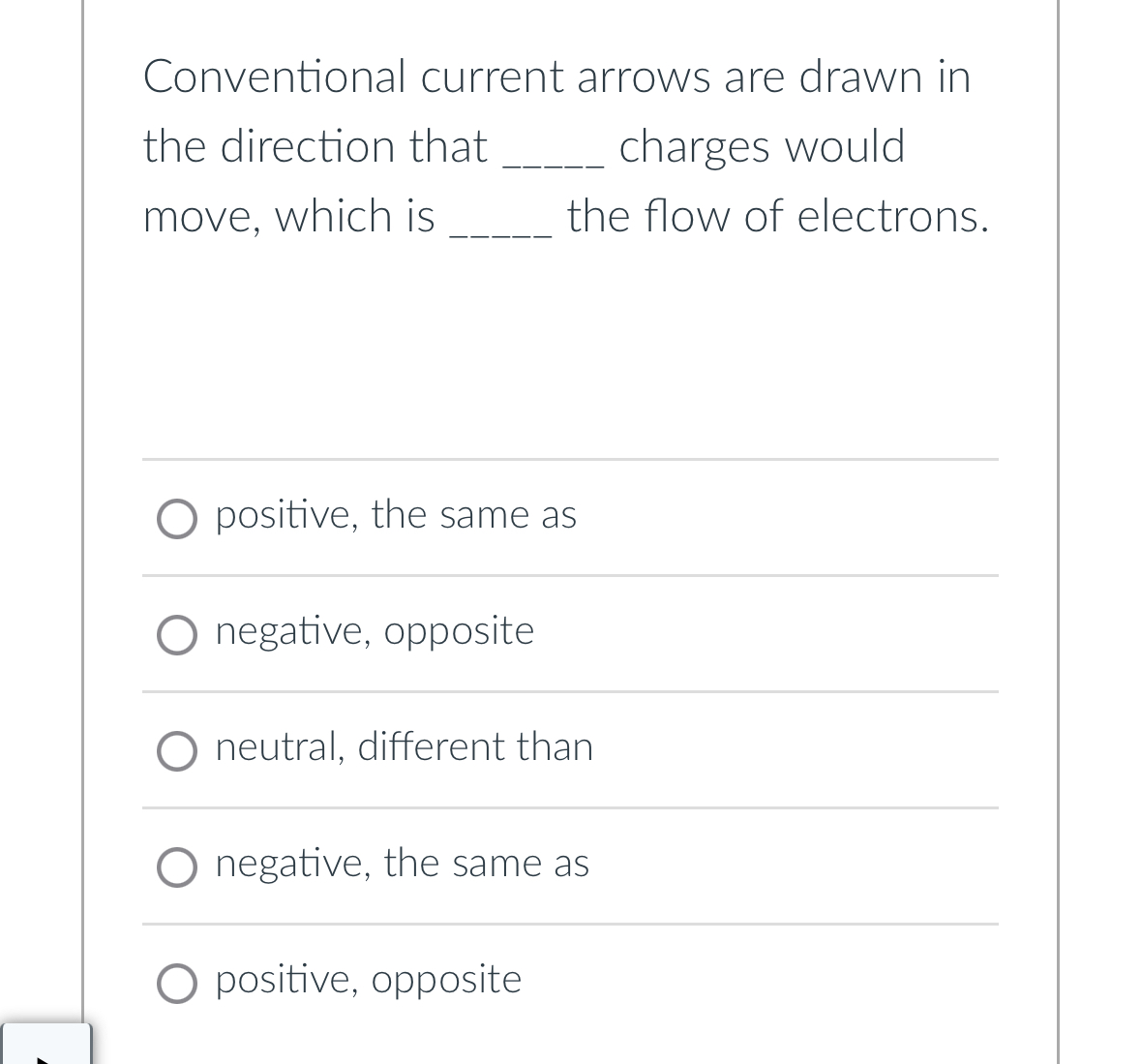Click the black triangle arrow icon
Viewport: 1141px width, 1064px height.
44,1059
